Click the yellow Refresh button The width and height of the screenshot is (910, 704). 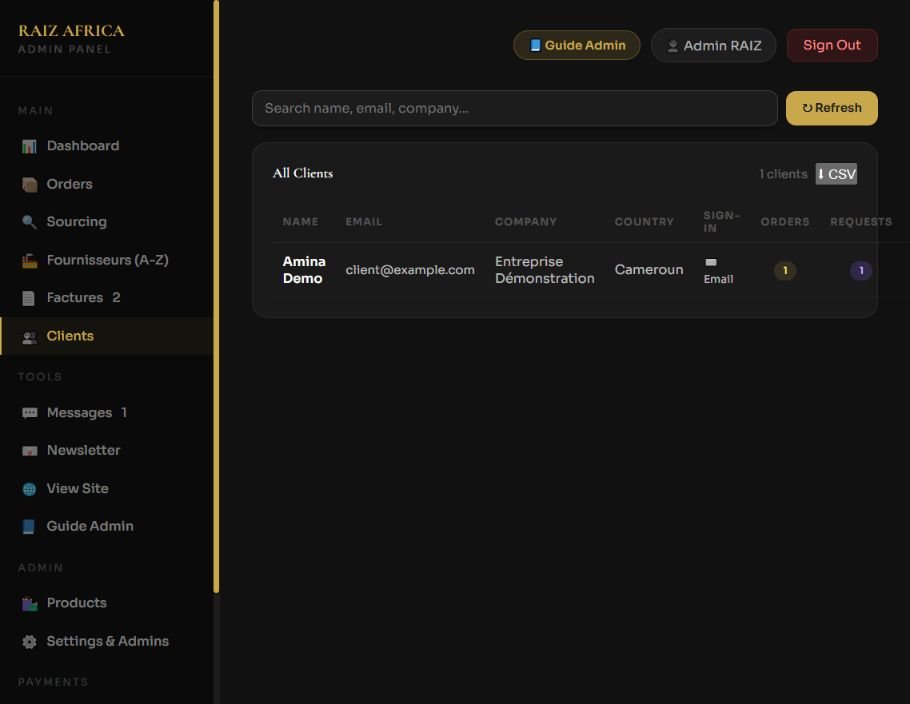832,108
